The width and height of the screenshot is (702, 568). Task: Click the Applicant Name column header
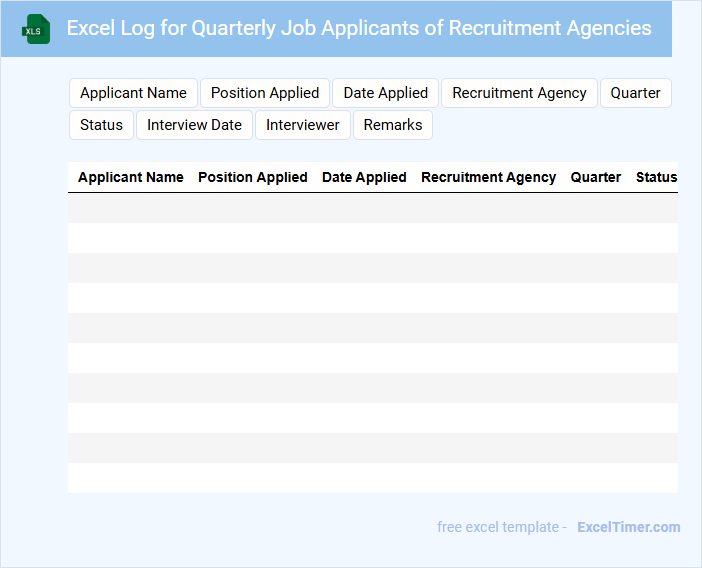pos(131,177)
